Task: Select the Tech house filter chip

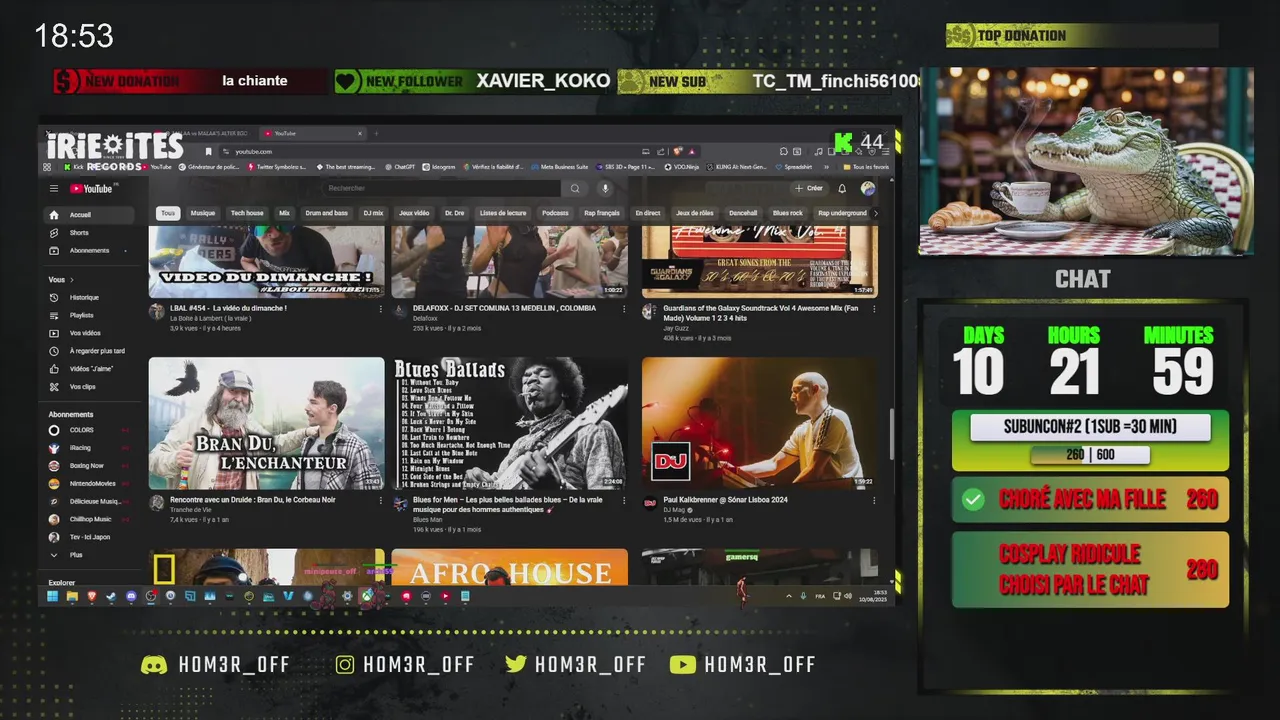Action: click(x=247, y=213)
